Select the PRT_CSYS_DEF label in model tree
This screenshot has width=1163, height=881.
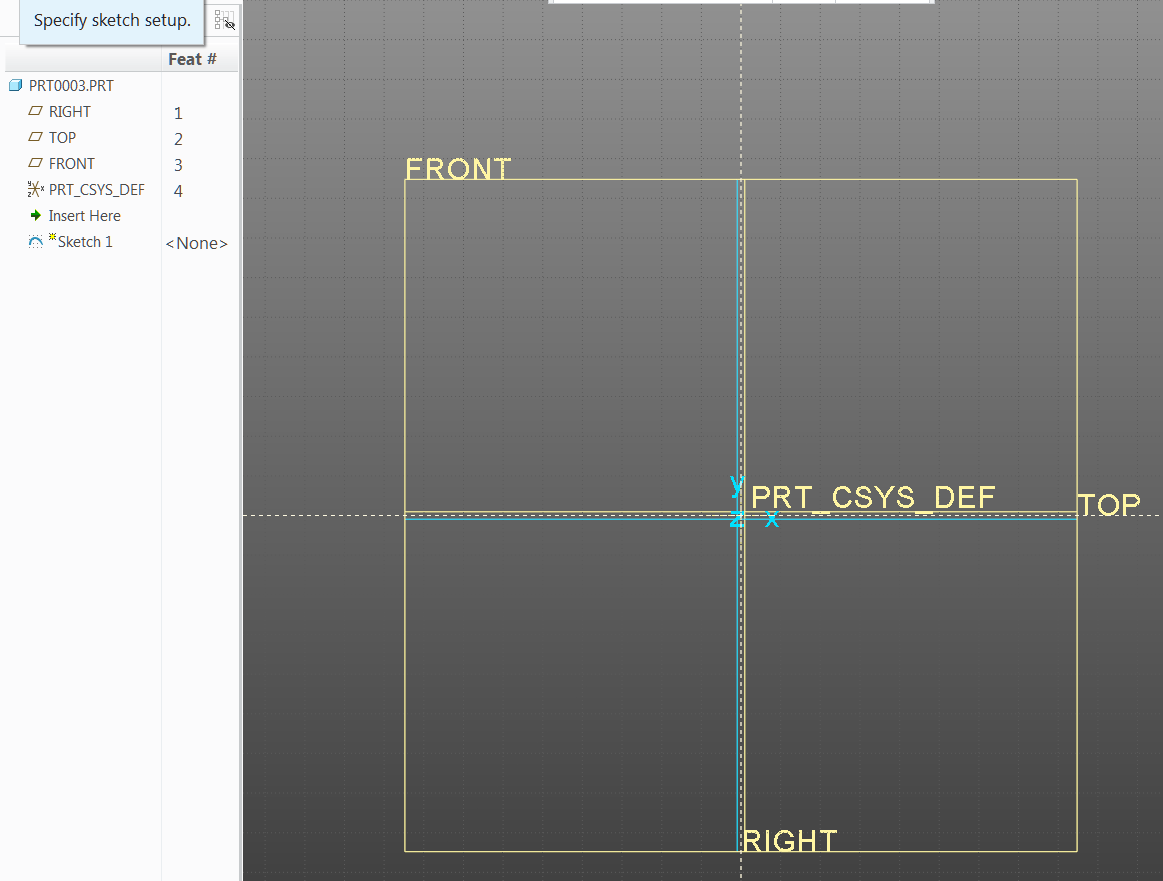pos(96,189)
